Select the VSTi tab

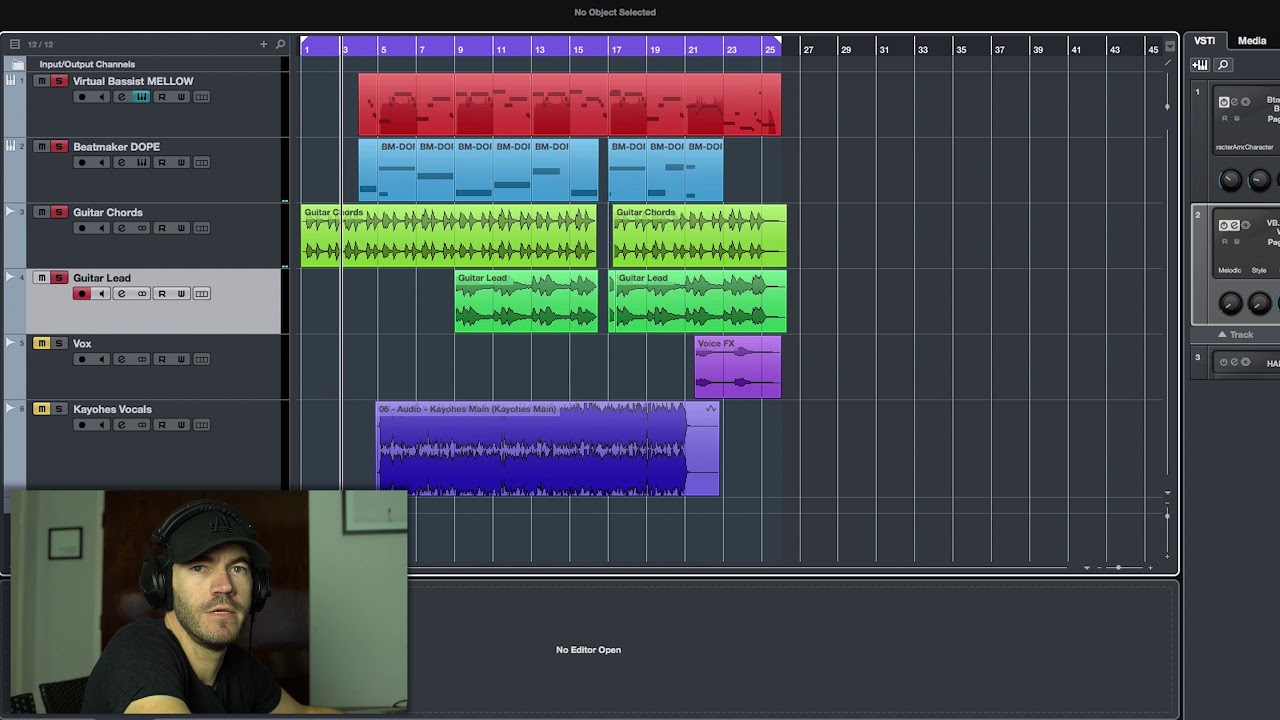coord(1204,41)
